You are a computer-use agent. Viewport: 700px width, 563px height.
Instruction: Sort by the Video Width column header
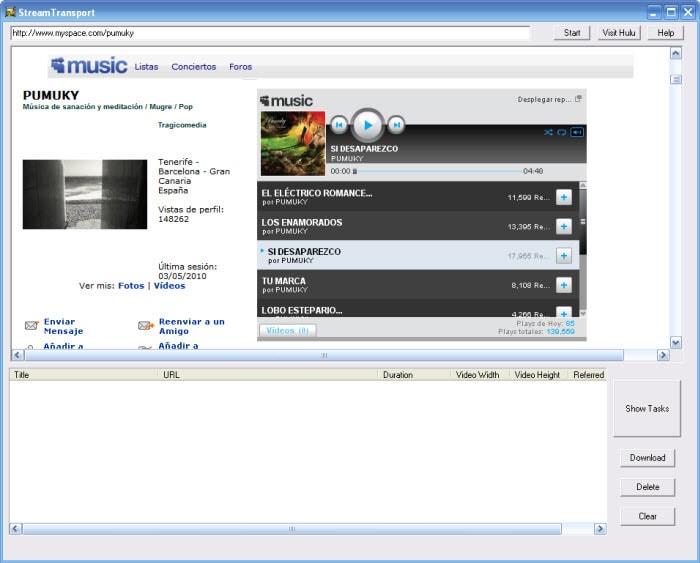click(480, 375)
